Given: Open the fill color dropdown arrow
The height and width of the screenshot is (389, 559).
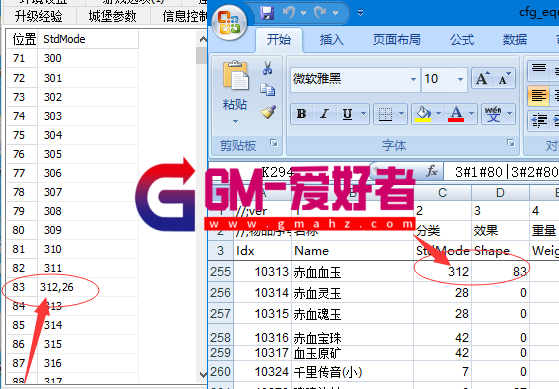Looking at the screenshot, I should pyautogui.click(x=439, y=114).
